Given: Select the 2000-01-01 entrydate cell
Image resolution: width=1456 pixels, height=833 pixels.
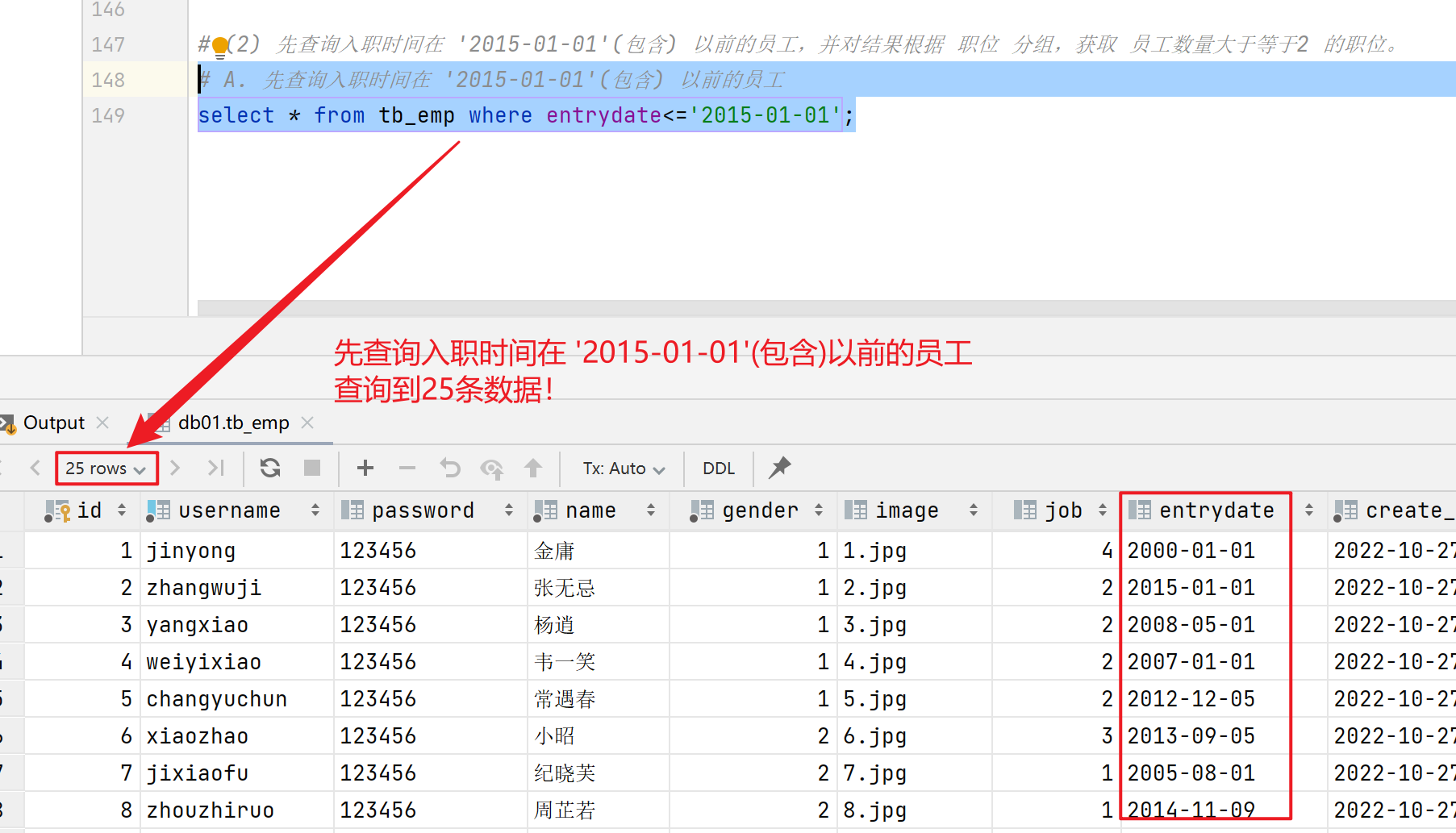Looking at the screenshot, I should [1223, 551].
